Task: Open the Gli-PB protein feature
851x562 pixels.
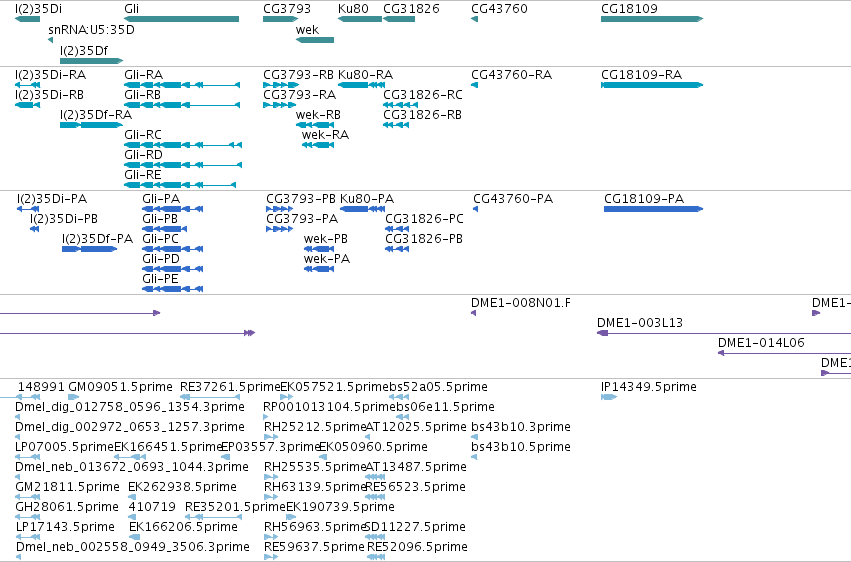Action: coord(165,229)
